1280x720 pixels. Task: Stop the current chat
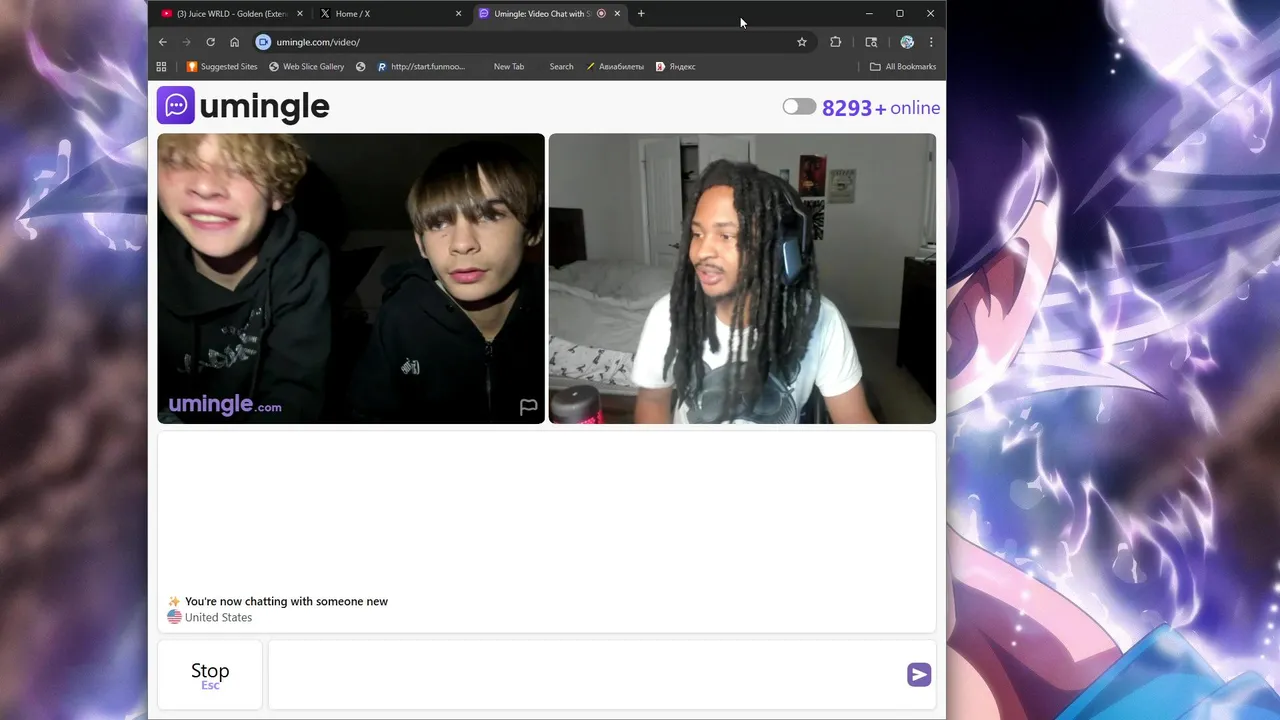coord(210,675)
